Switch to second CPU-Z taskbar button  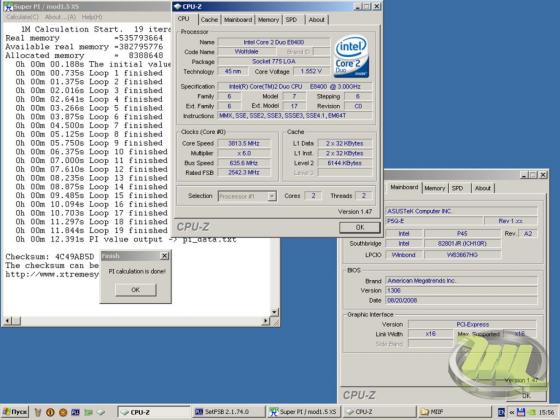click(x=379, y=412)
